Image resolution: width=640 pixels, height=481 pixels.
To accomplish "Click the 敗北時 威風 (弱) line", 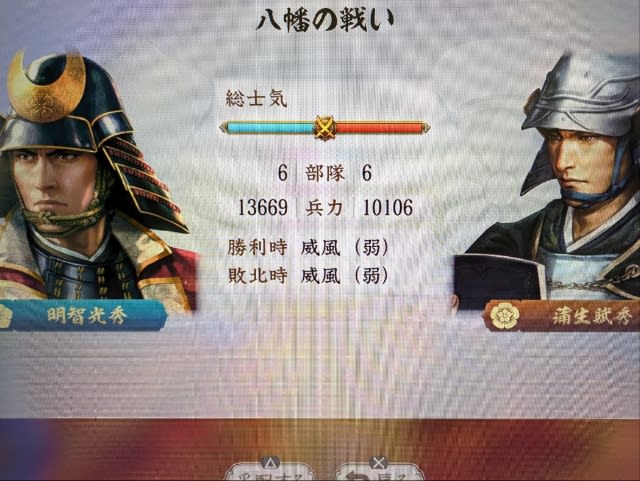I will tap(308, 276).
